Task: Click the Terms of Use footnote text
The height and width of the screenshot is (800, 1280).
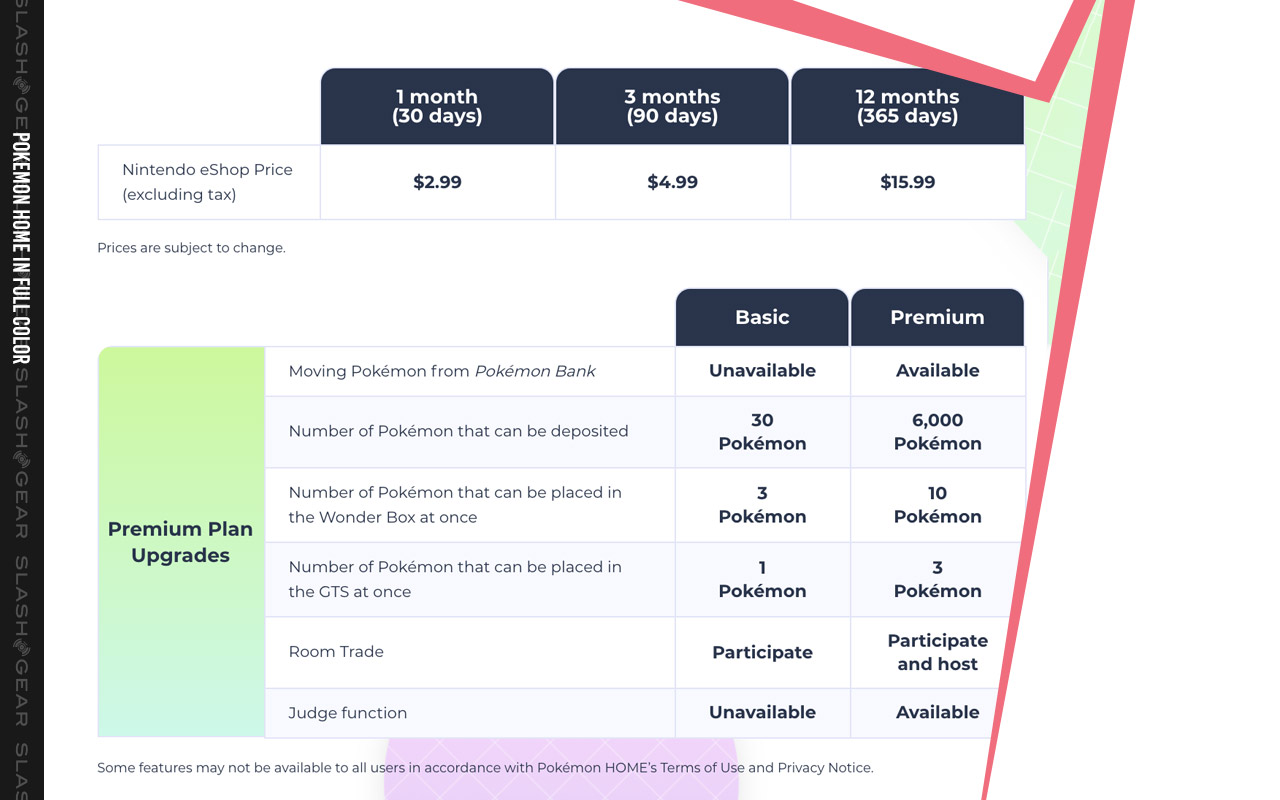Action: 485,768
